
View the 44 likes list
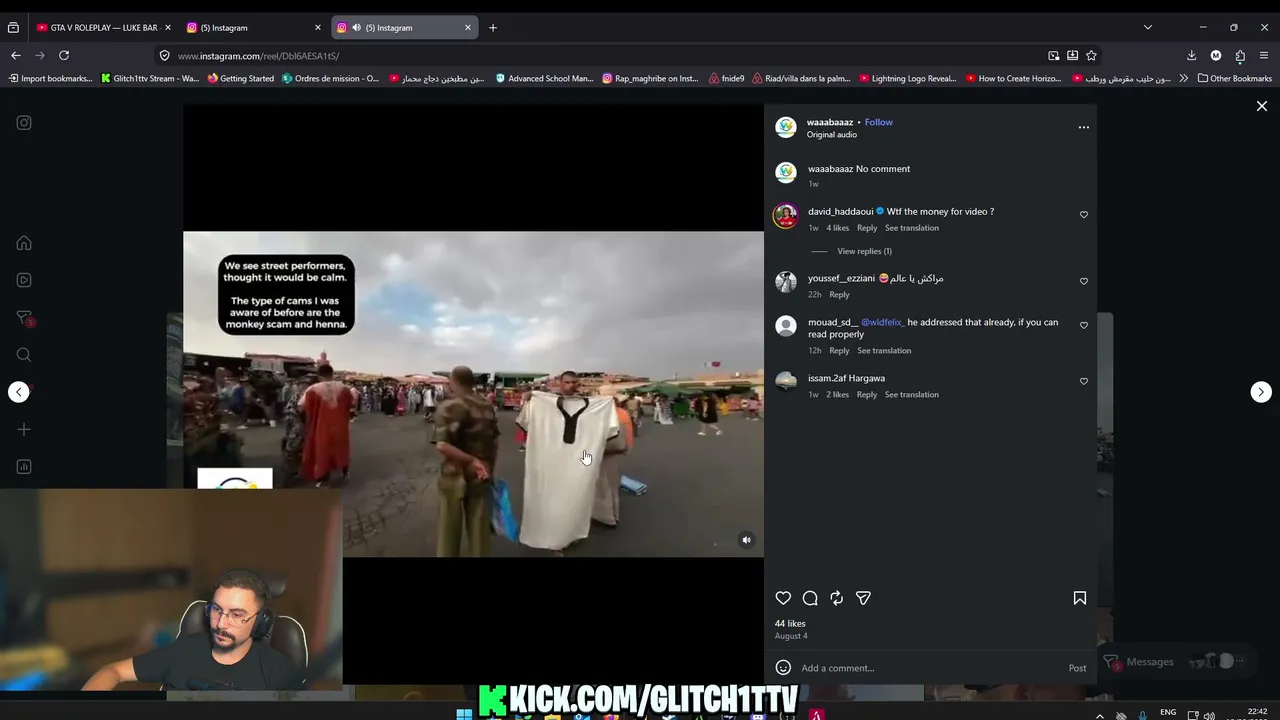click(790, 624)
